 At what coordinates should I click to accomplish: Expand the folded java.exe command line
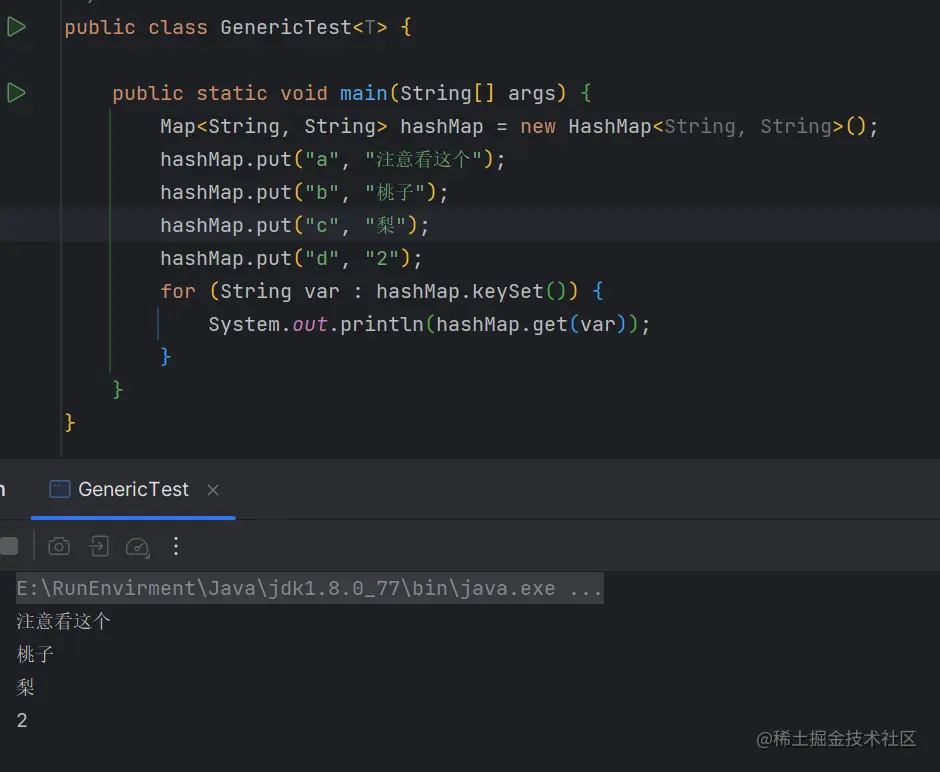pos(309,588)
